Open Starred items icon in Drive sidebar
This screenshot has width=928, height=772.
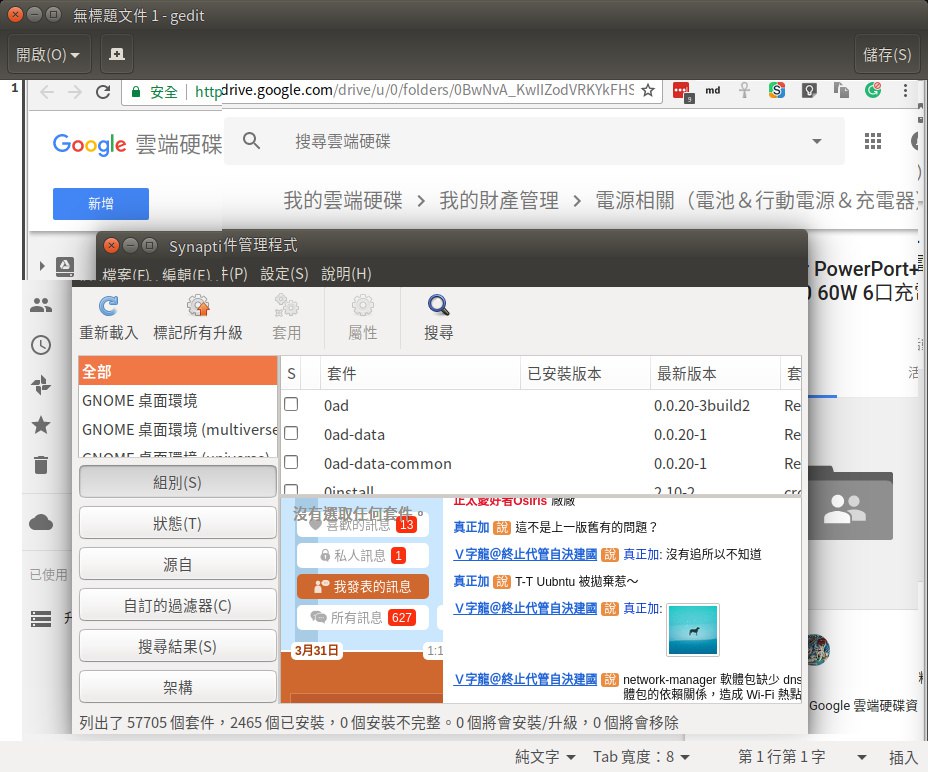[x=41, y=425]
